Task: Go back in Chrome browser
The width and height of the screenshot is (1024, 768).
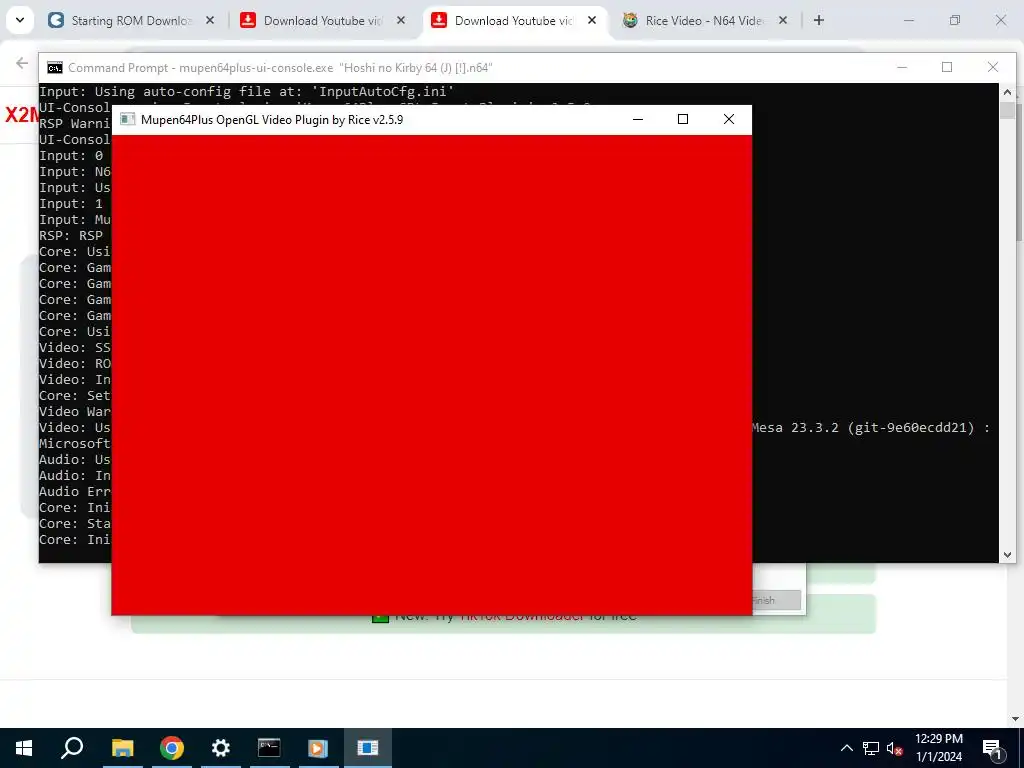Action: pyautogui.click(x=22, y=63)
